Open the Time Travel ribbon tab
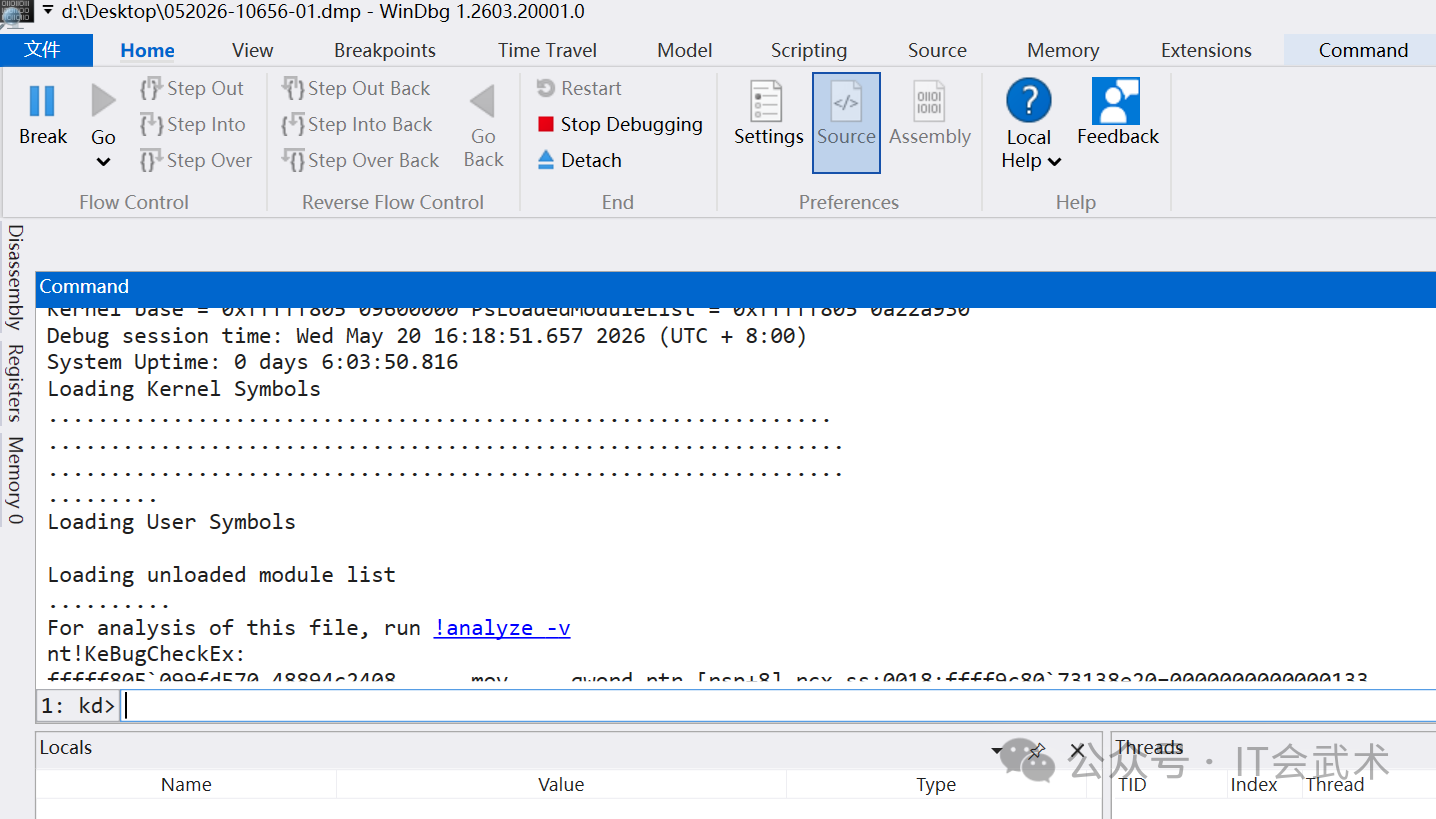This screenshot has height=819, width=1436. [x=547, y=51]
